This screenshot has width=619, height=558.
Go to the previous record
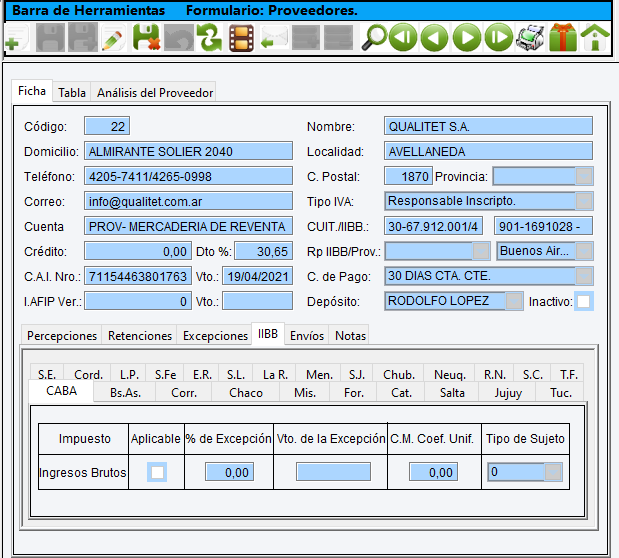434,38
